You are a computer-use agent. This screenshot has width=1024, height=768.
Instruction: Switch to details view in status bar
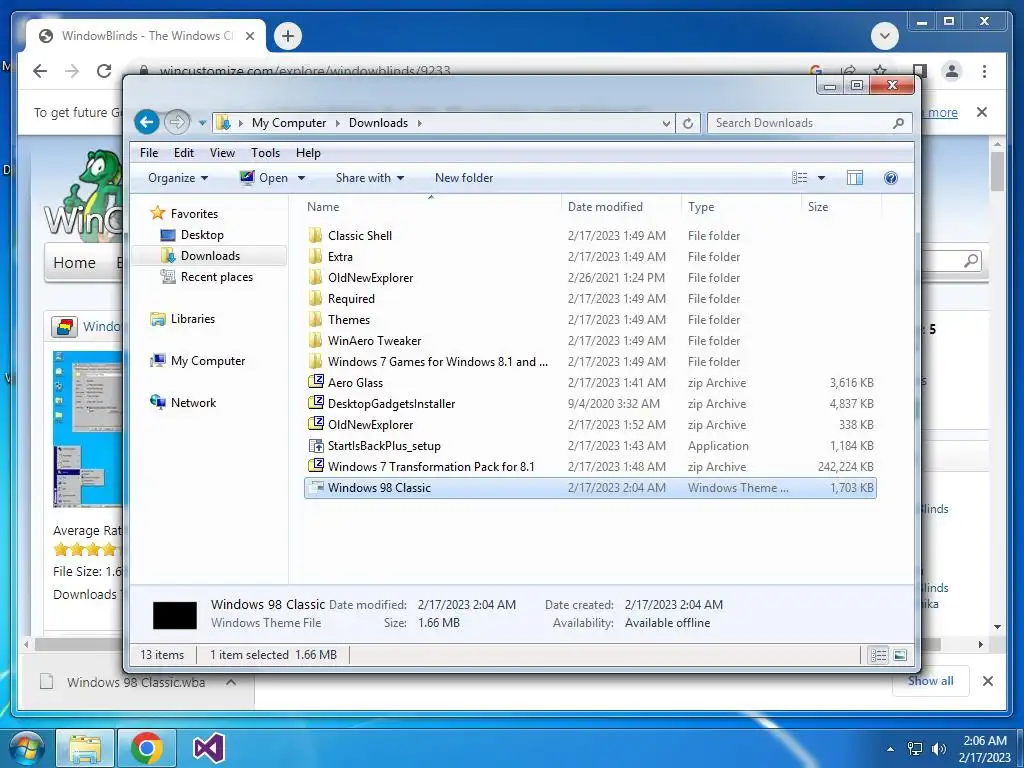point(879,655)
